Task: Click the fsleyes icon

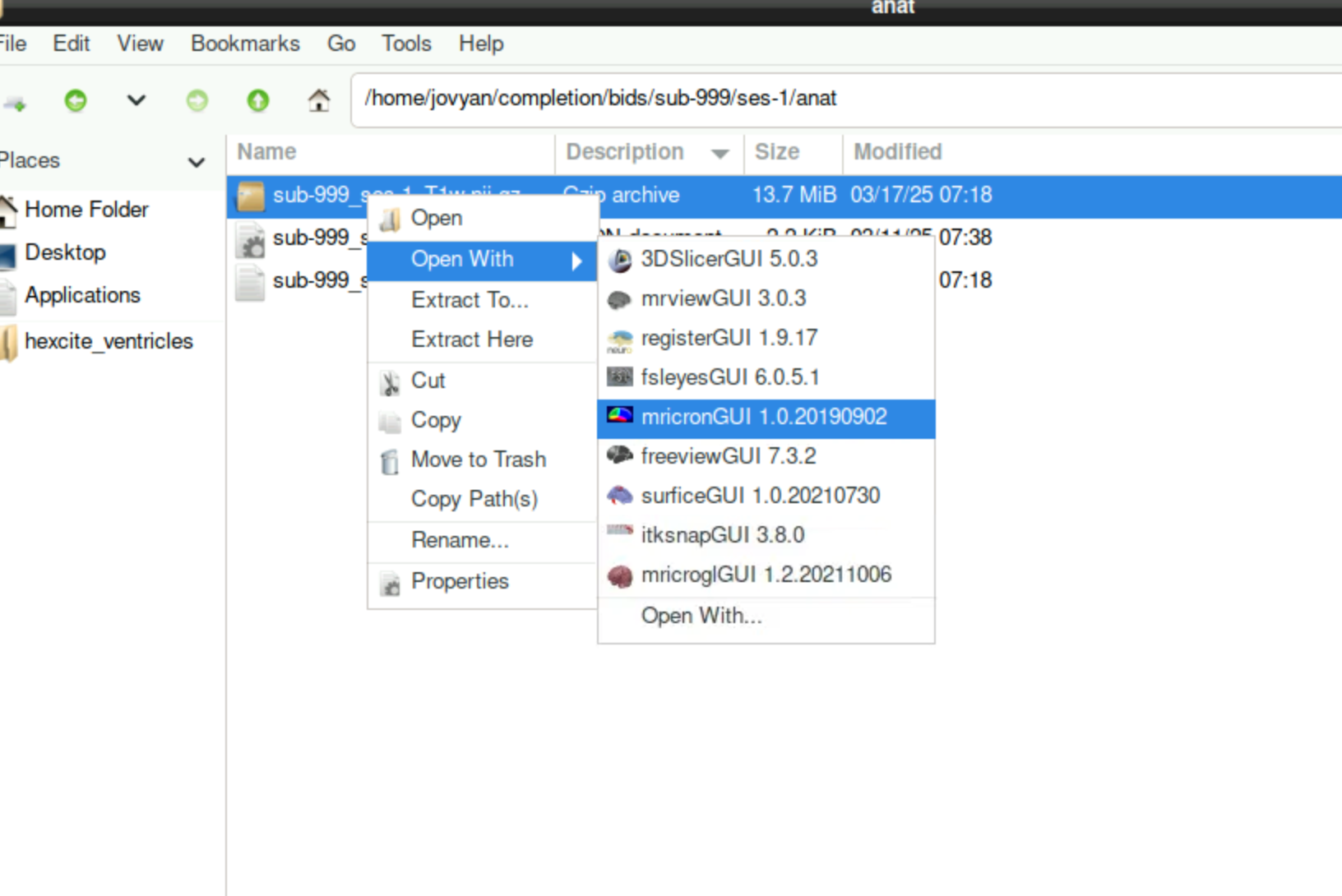Action: click(x=620, y=377)
